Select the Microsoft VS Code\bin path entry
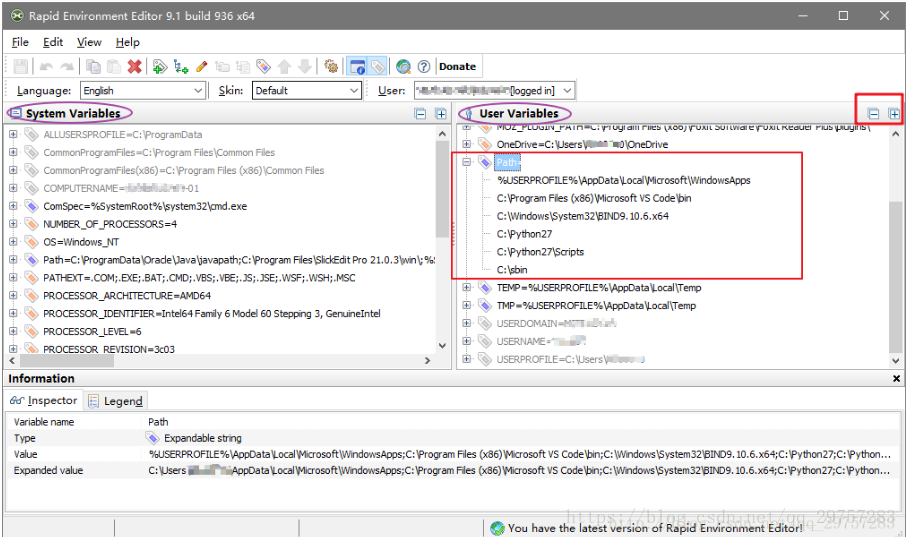 (594, 198)
